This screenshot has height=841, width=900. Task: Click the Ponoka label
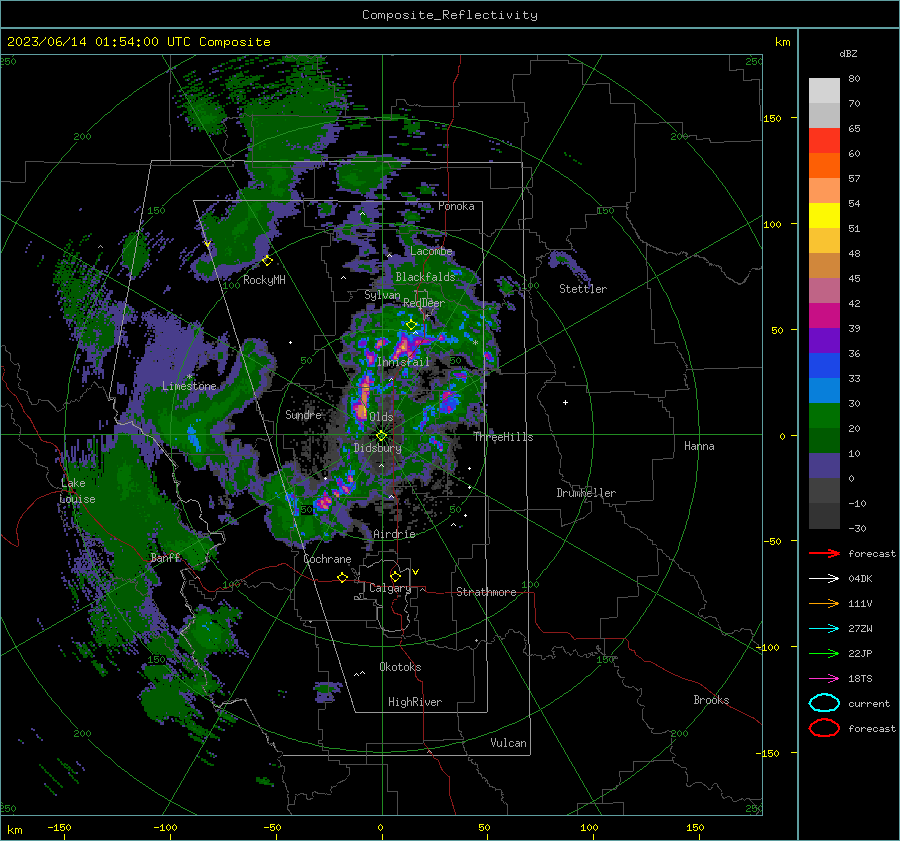[x=456, y=206]
